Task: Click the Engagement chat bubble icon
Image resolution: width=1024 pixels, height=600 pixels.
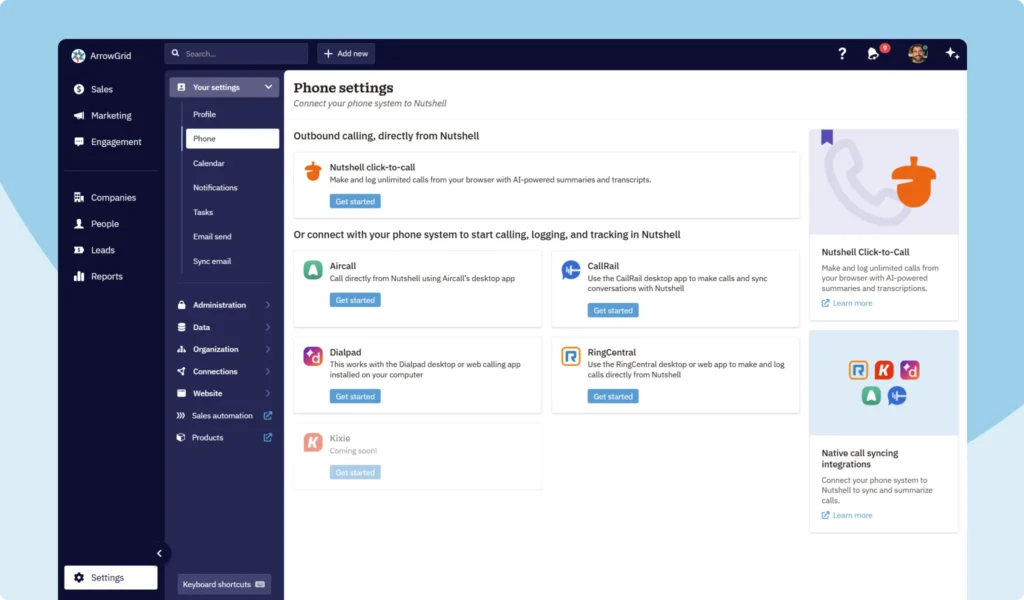Action: pos(78,141)
